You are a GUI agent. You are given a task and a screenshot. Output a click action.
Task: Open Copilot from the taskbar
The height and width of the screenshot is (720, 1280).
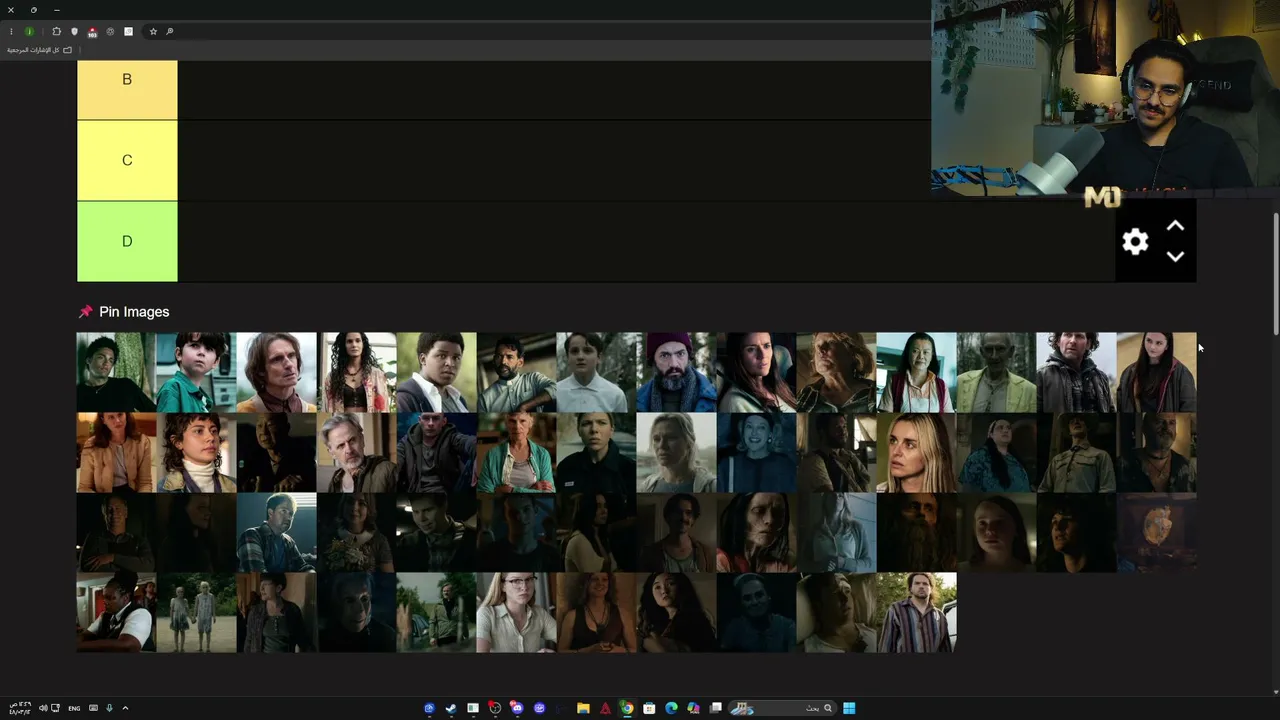(693, 708)
